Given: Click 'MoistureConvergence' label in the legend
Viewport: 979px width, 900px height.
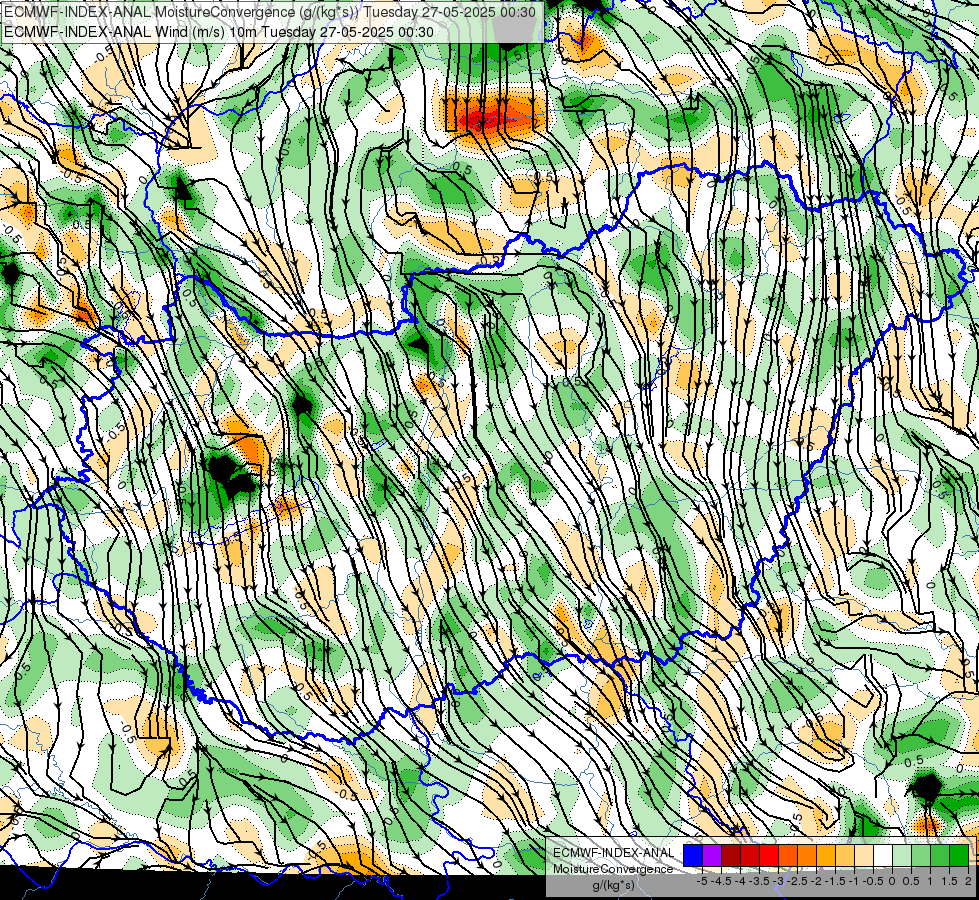Looking at the screenshot, I should coord(613,869).
